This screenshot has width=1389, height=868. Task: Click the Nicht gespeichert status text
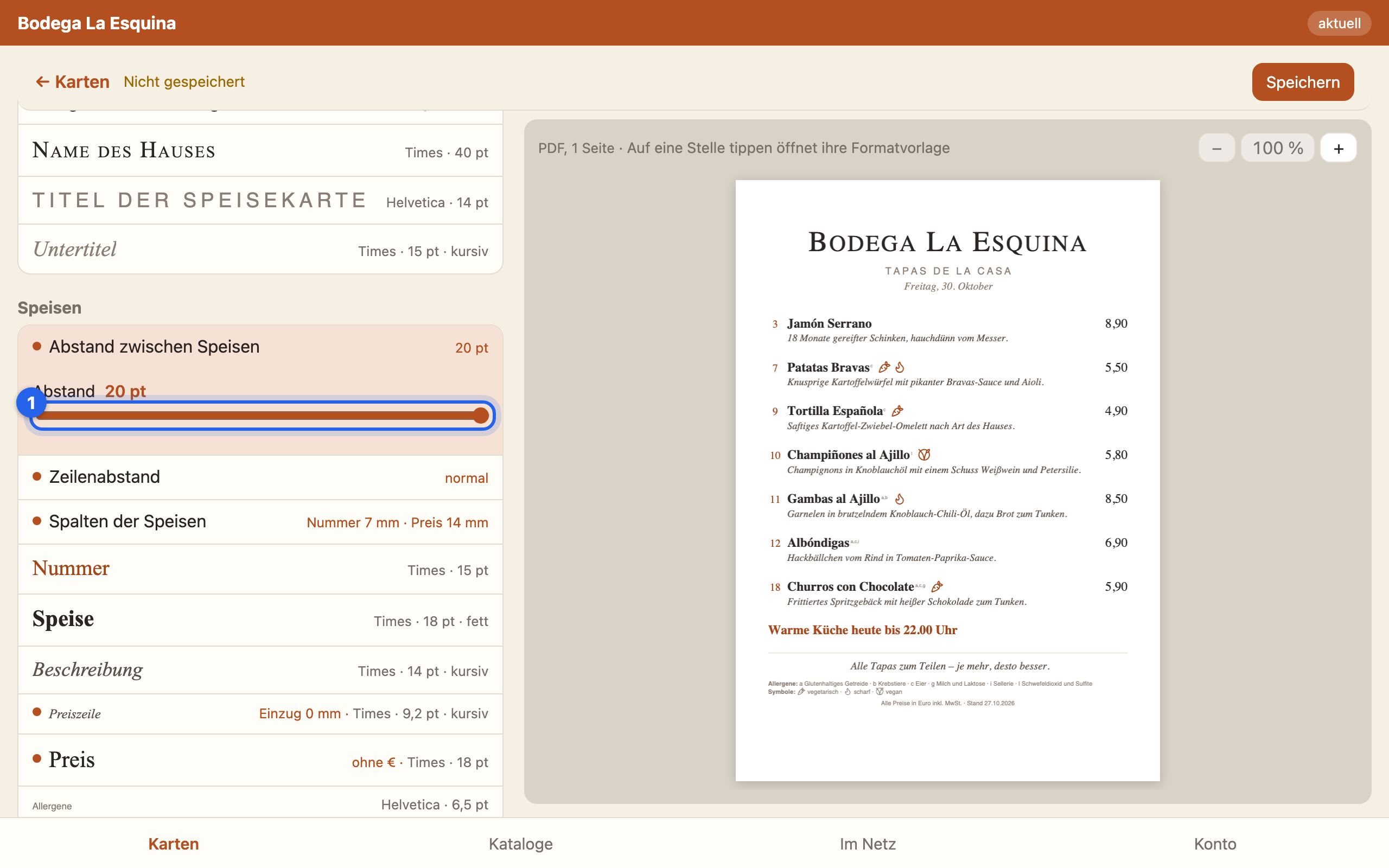[184, 81]
